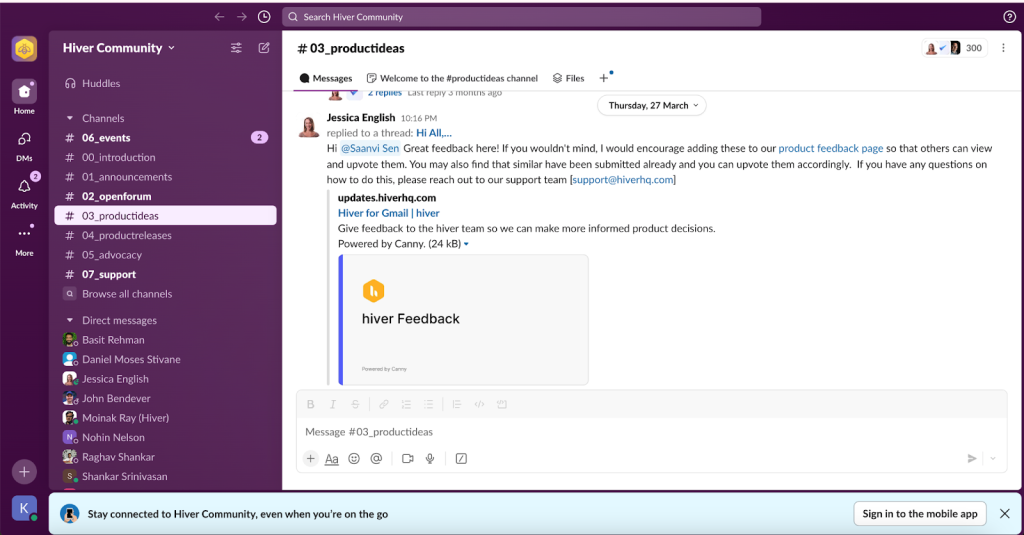This screenshot has width=1024, height=535.
Task: Open slash command shortcuts
Action: [x=461, y=459]
